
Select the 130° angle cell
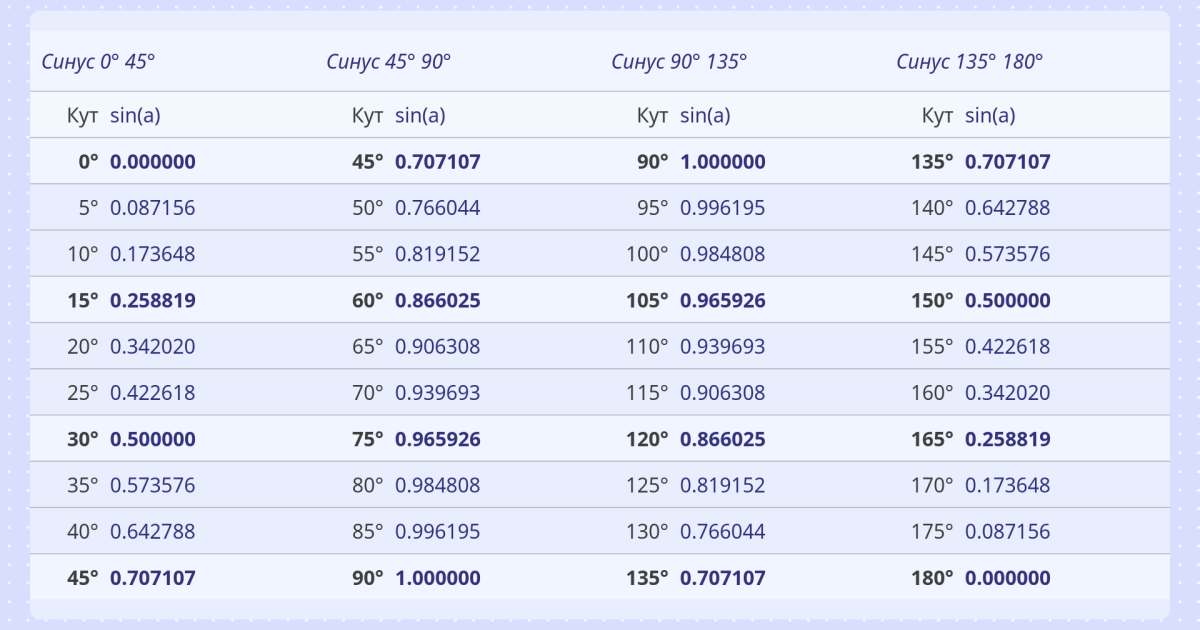click(x=648, y=531)
